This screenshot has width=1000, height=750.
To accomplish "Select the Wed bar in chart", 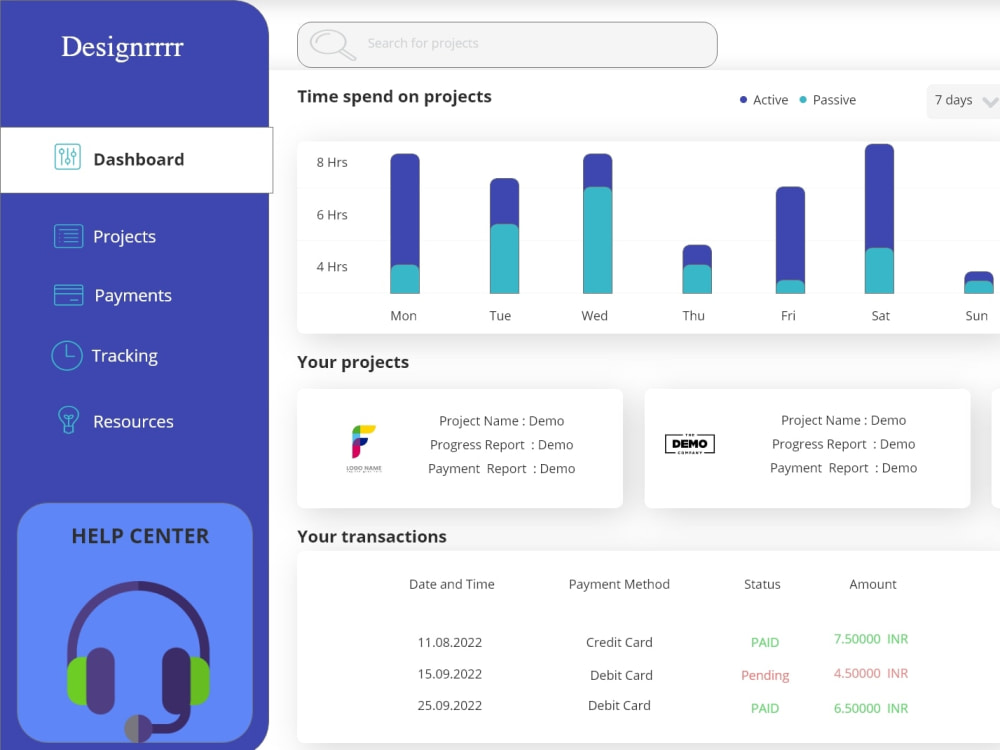I will pyautogui.click(x=598, y=223).
